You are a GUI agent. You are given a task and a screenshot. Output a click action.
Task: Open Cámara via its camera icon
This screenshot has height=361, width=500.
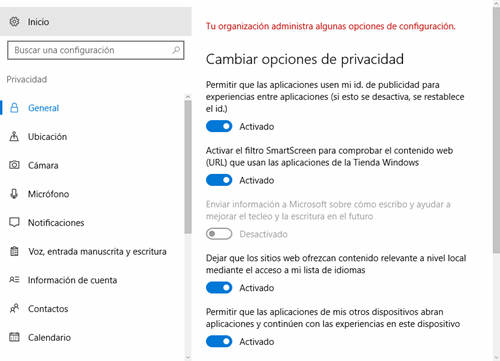click(14, 165)
